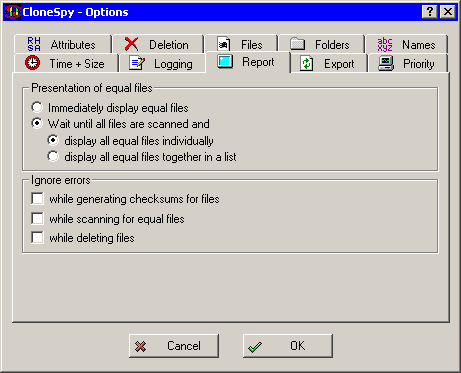Switch to the Deletion tab
461x373 pixels.
[x=158, y=44]
